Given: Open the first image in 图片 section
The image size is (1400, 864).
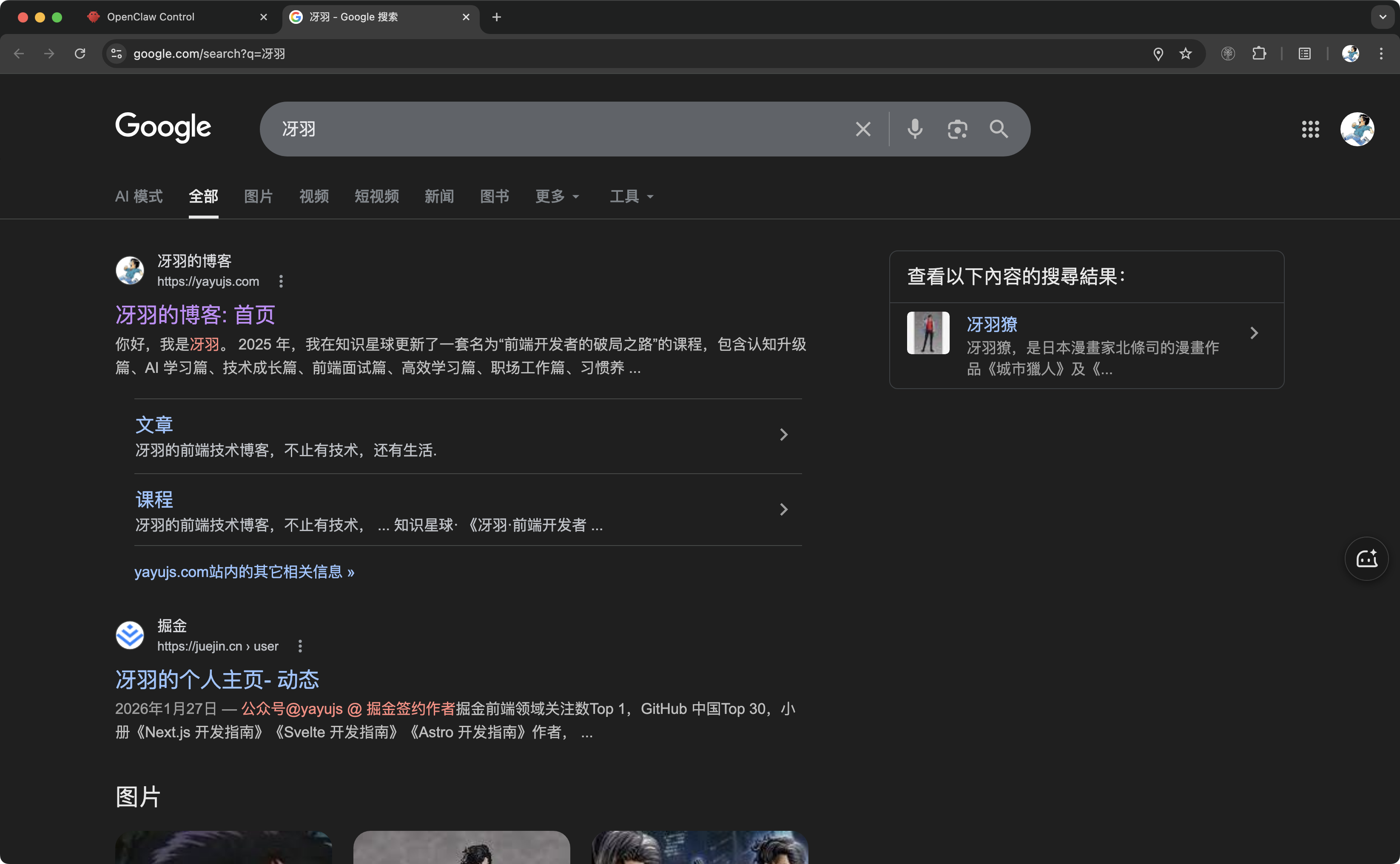Looking at the screenshot, I should point(223,847).
